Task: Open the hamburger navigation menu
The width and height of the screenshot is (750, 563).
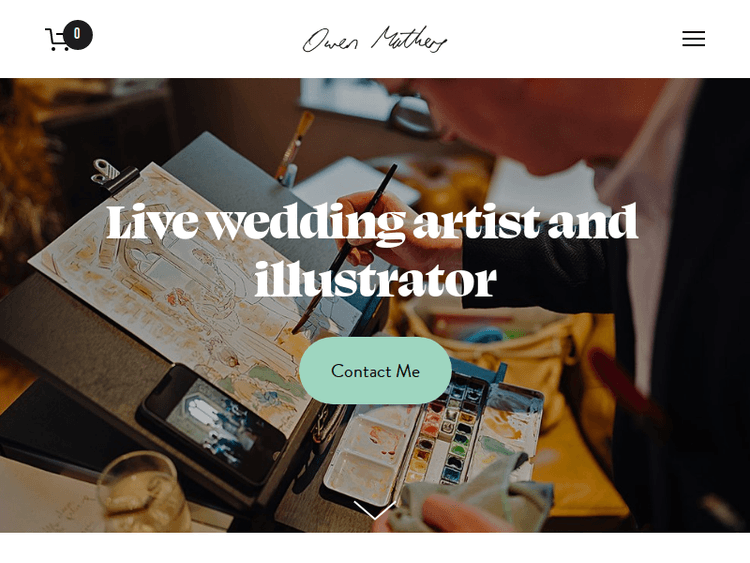Action: point(693,38)
